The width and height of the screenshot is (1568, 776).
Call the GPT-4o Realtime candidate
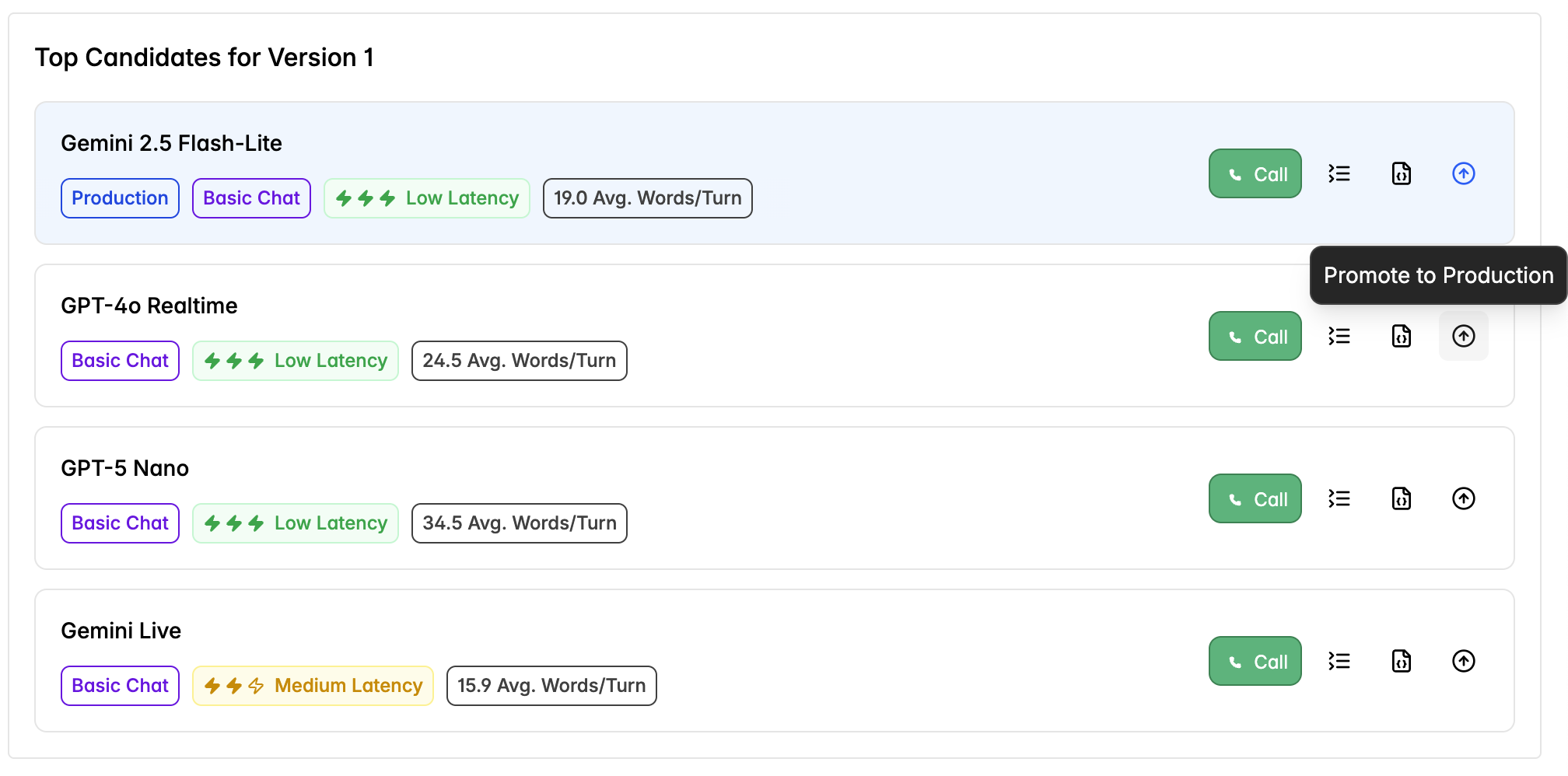pos(1255,336)
